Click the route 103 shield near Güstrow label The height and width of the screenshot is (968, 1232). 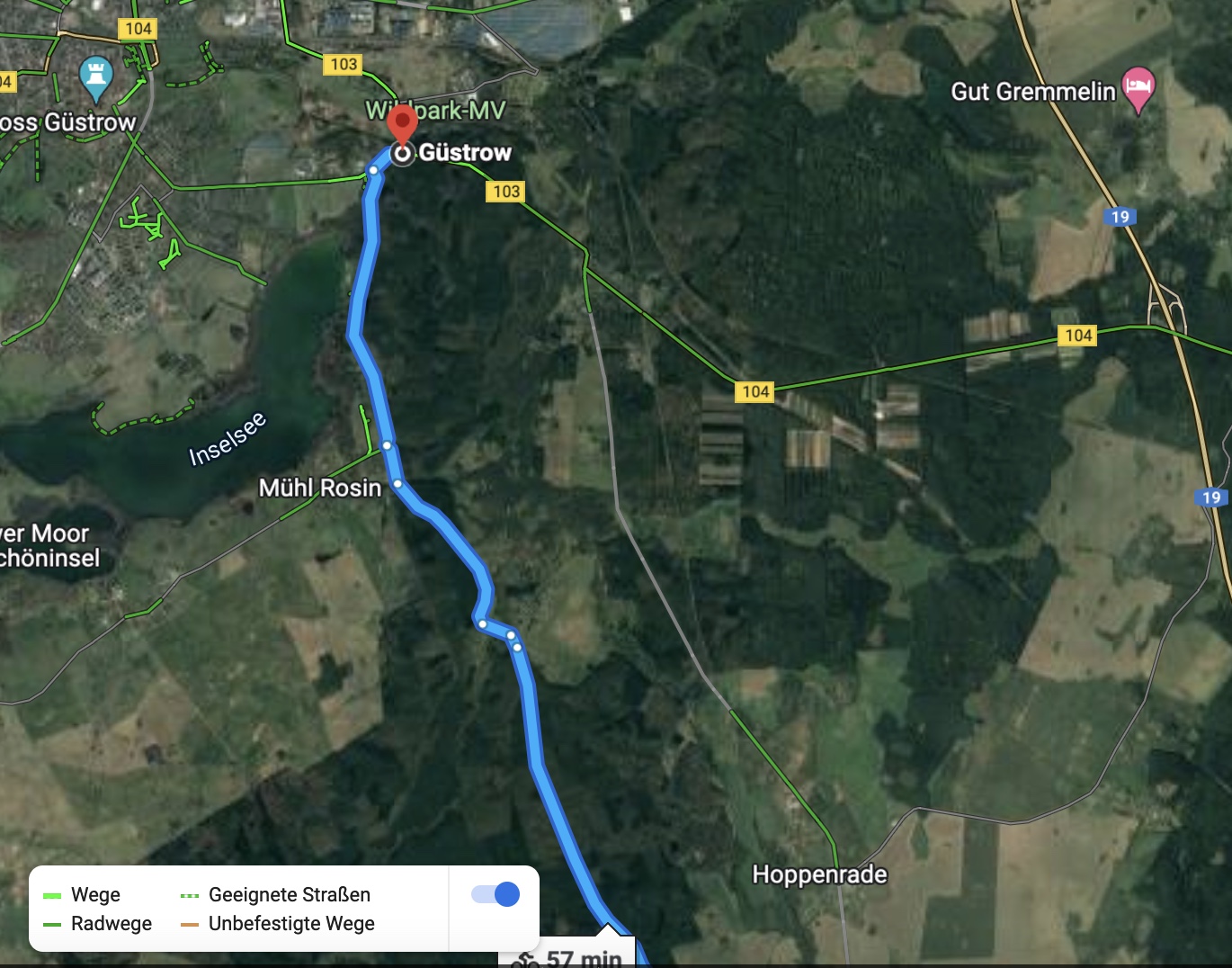click(506, 191)
